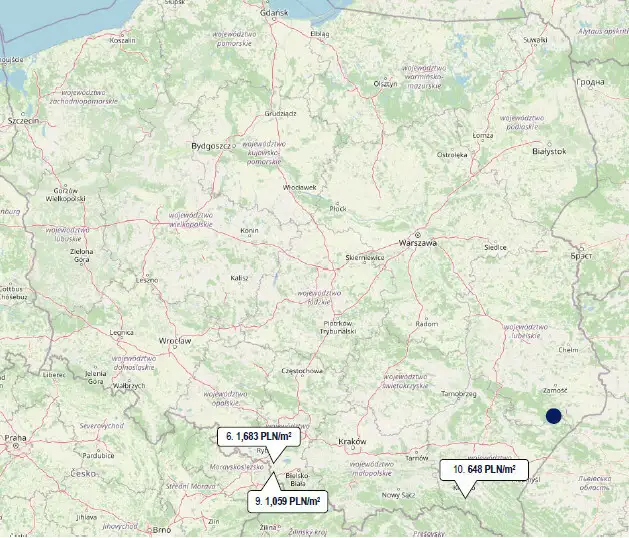Screen dimensions: 629x538
Task: Click the Olsztyn city label
Action: (x=385, y=84)
